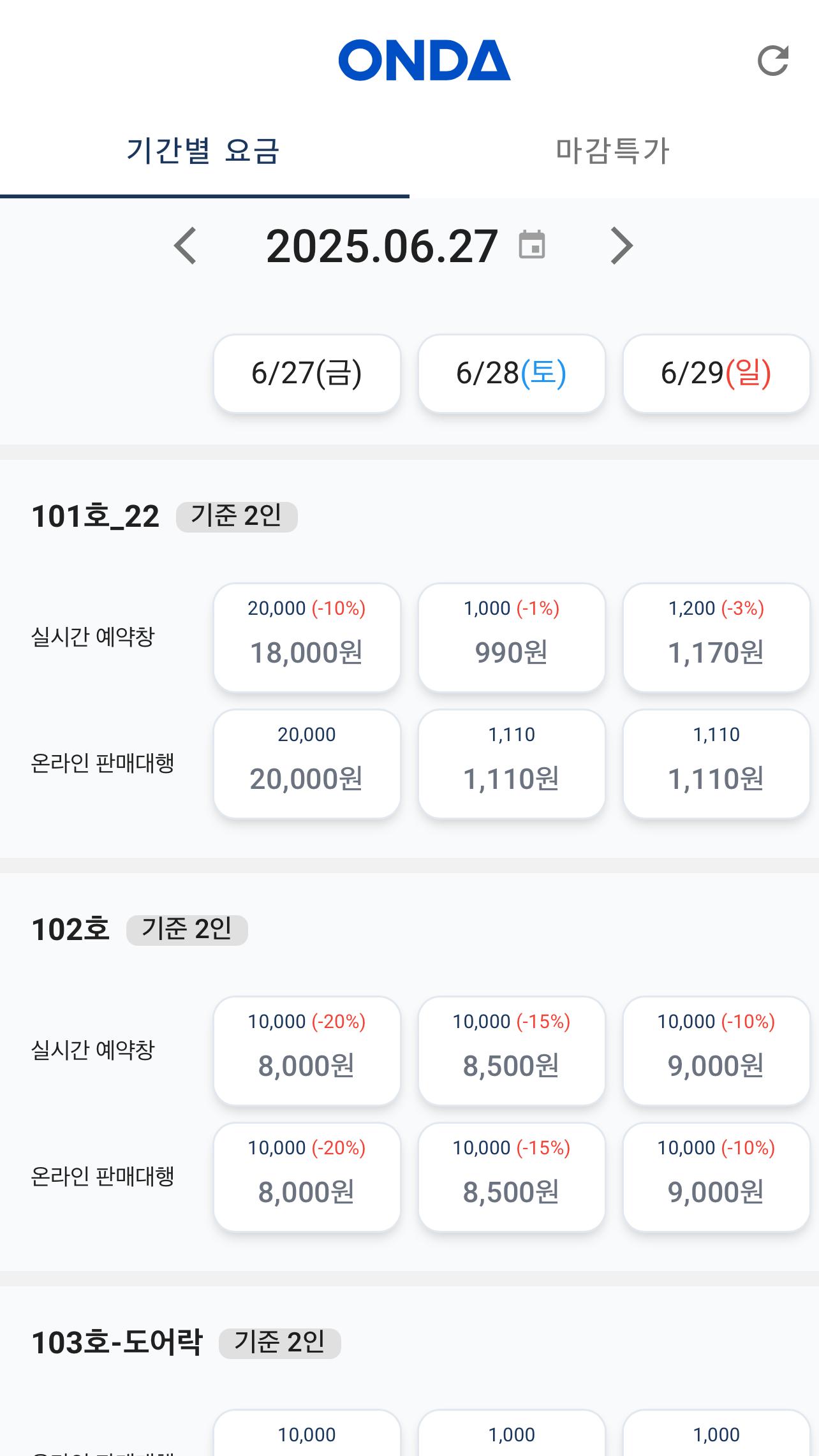Switch to the 마감특가 tab
The image size is (819, 1456).
(x=613, y=152)
